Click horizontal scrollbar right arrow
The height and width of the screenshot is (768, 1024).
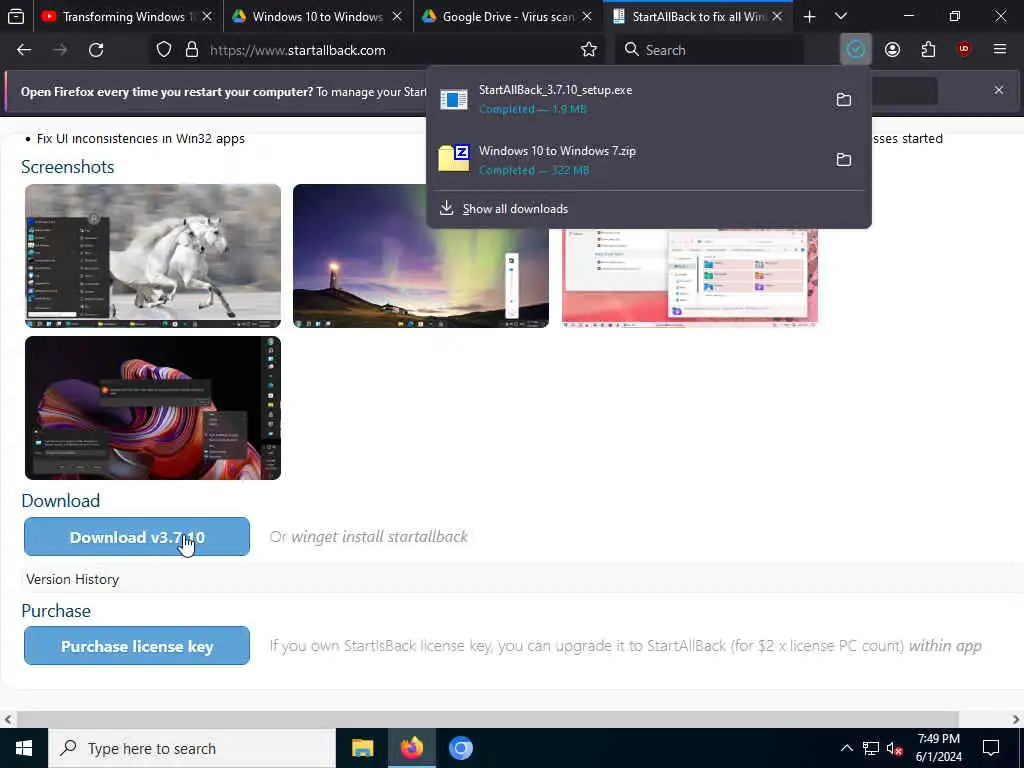[1016, 720]
